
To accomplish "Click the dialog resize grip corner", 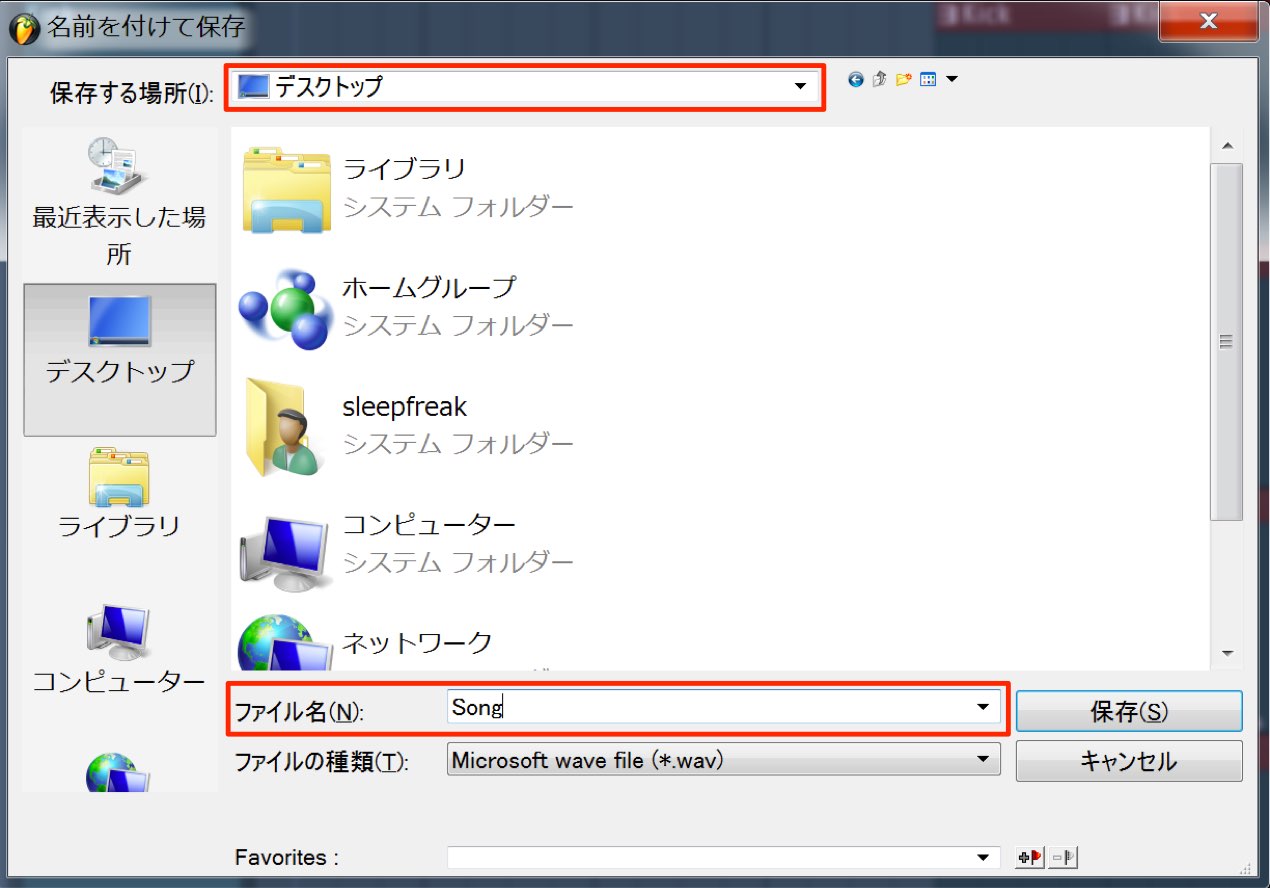I will [1245, 869].
